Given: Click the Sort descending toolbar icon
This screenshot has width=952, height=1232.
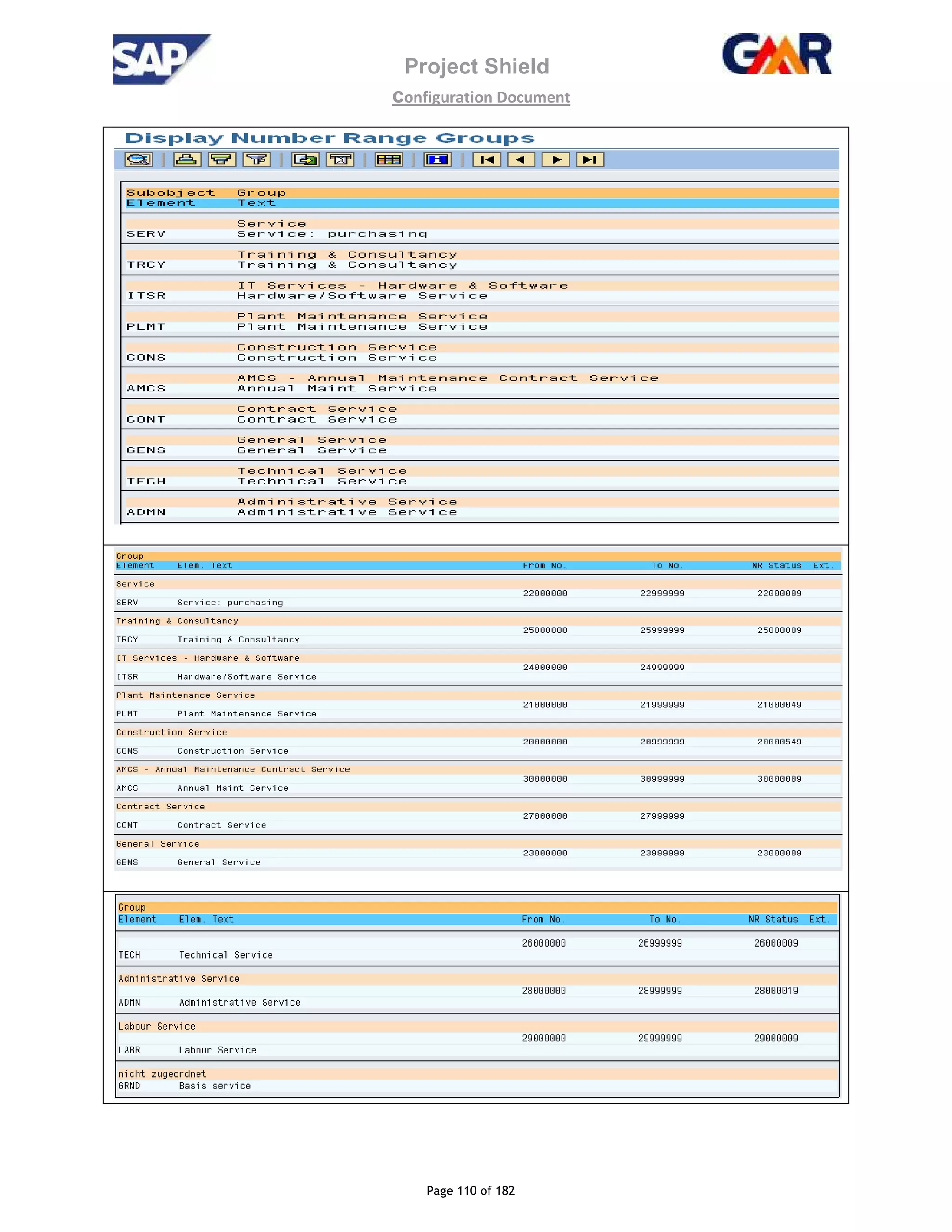Looking at the screenshot, I should coord(222,159).
